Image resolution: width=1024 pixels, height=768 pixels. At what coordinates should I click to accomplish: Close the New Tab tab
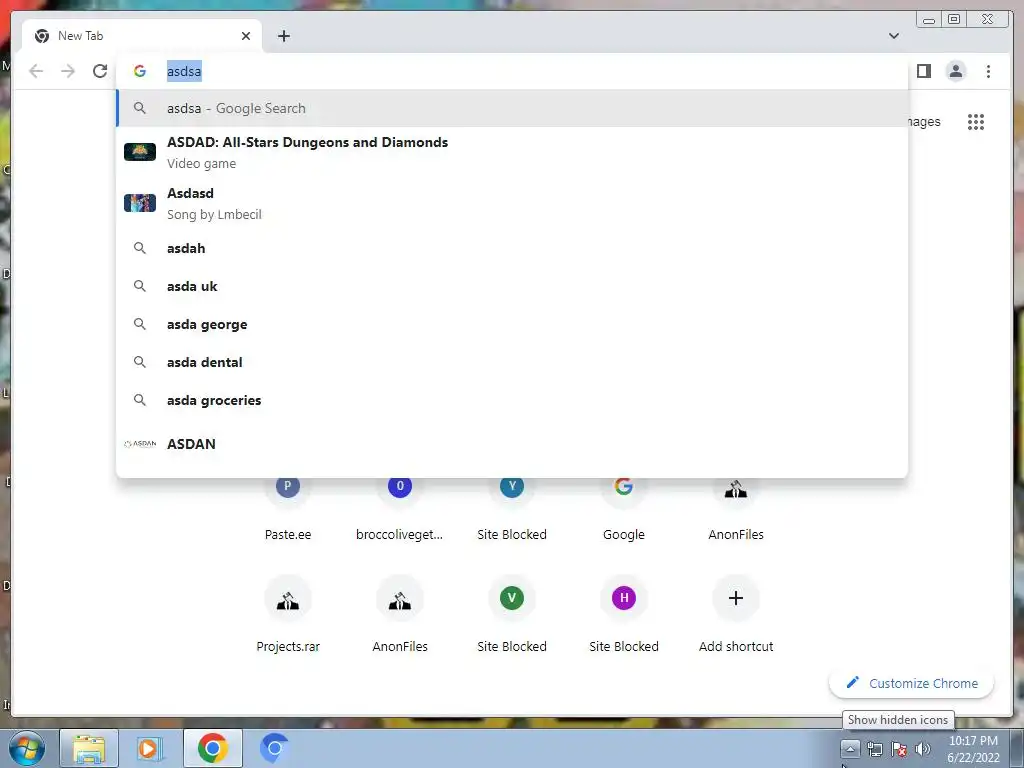246,36
